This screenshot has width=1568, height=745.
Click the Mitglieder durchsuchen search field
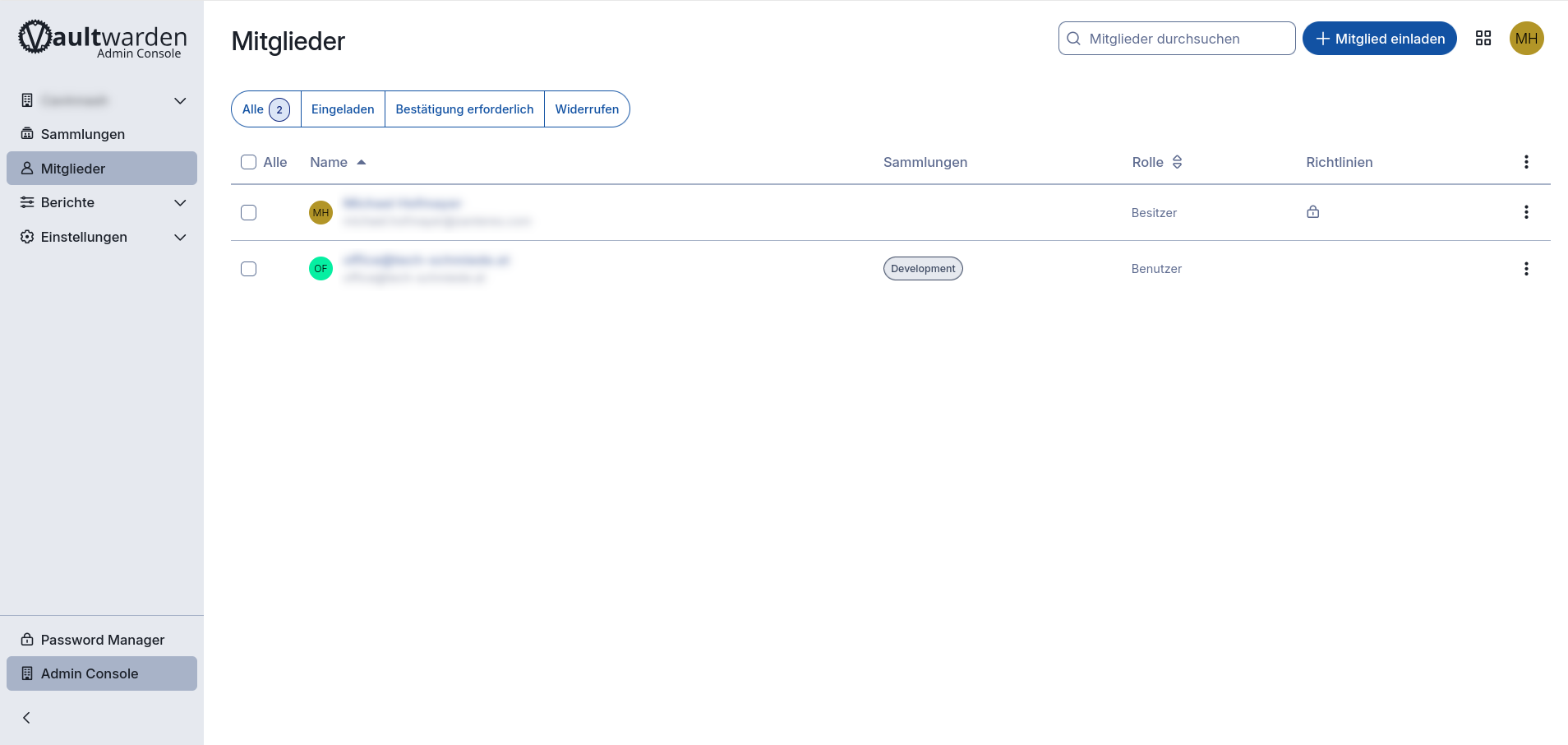pos(1183,39)
